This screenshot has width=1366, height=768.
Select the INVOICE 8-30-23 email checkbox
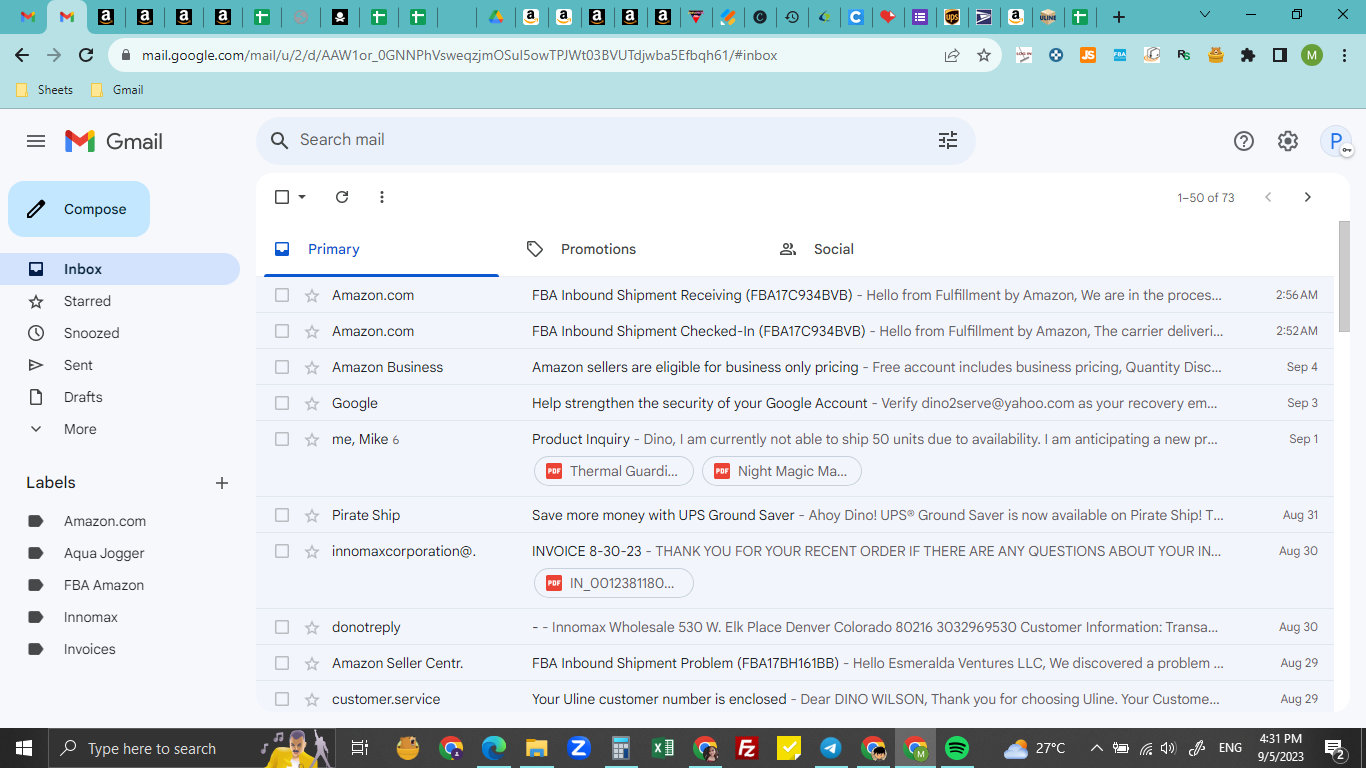(282, 551)
